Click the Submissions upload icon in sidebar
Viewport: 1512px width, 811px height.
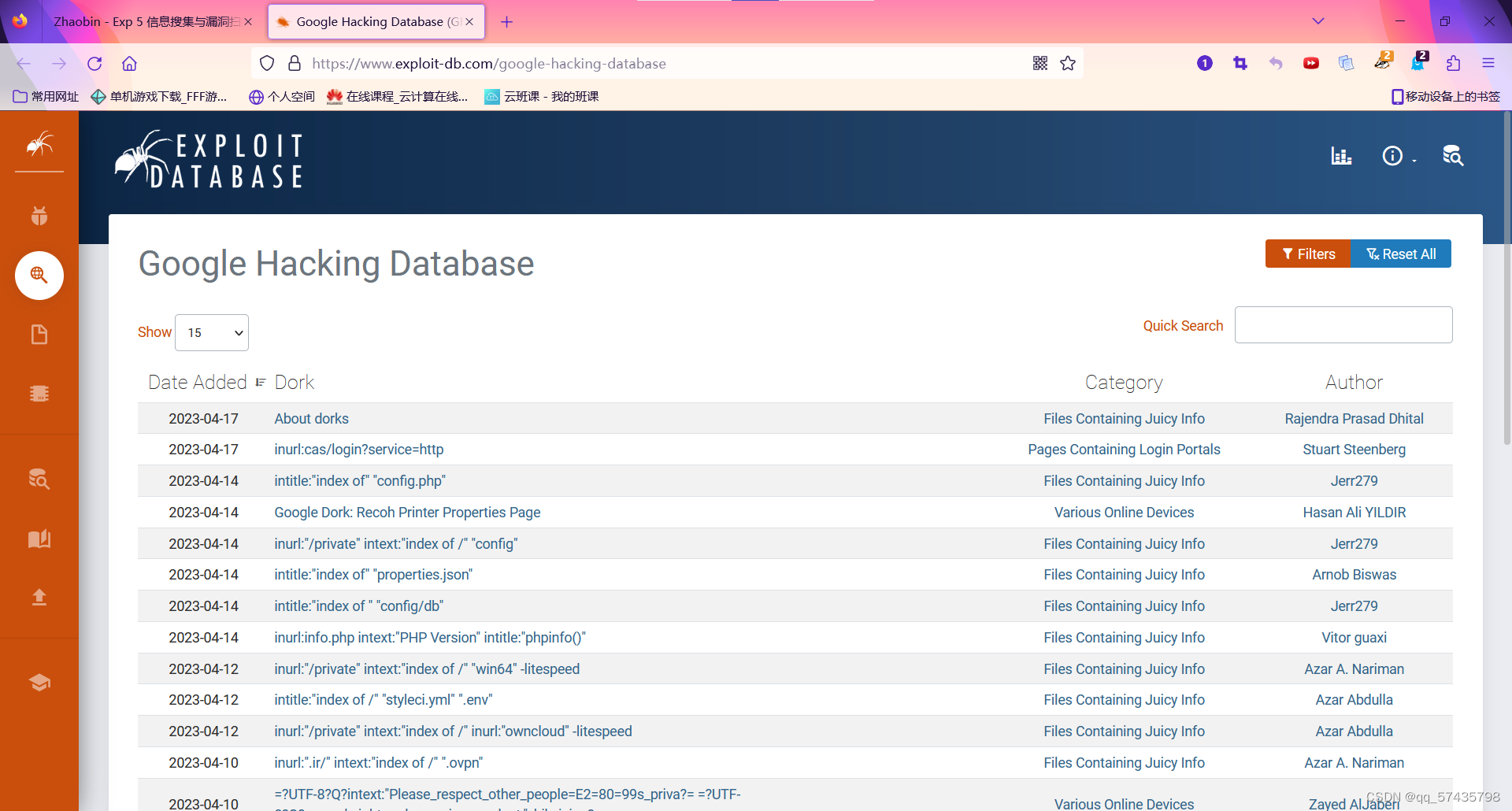click(x=39, y=597)
